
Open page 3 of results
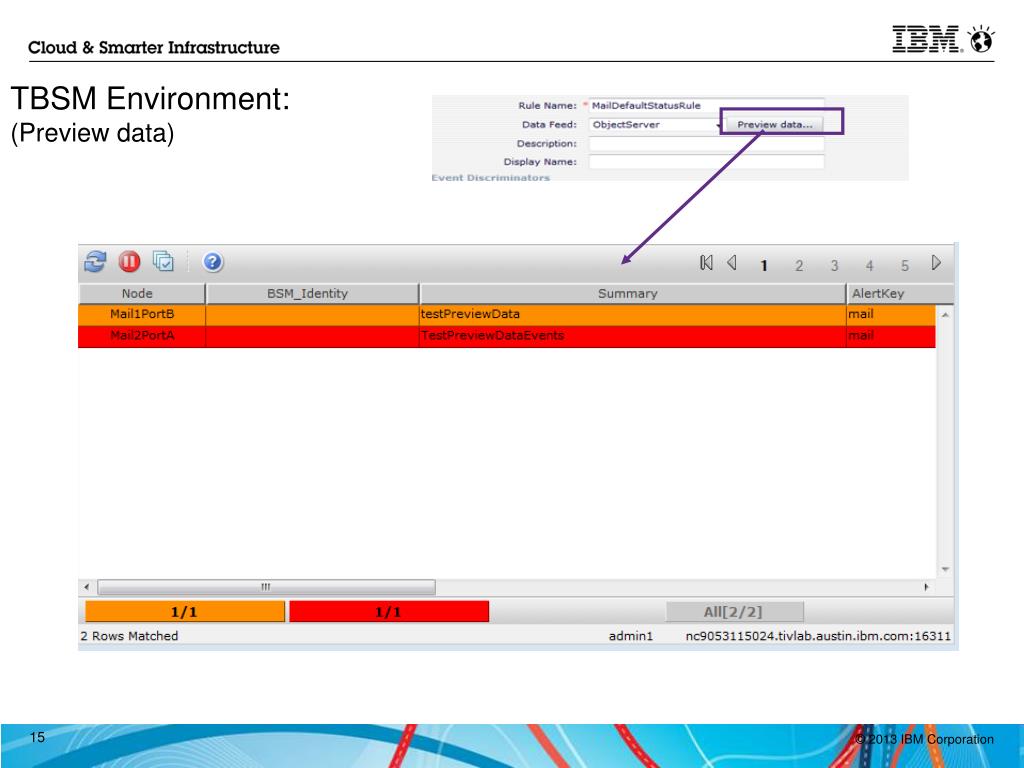tap(834, 266)
